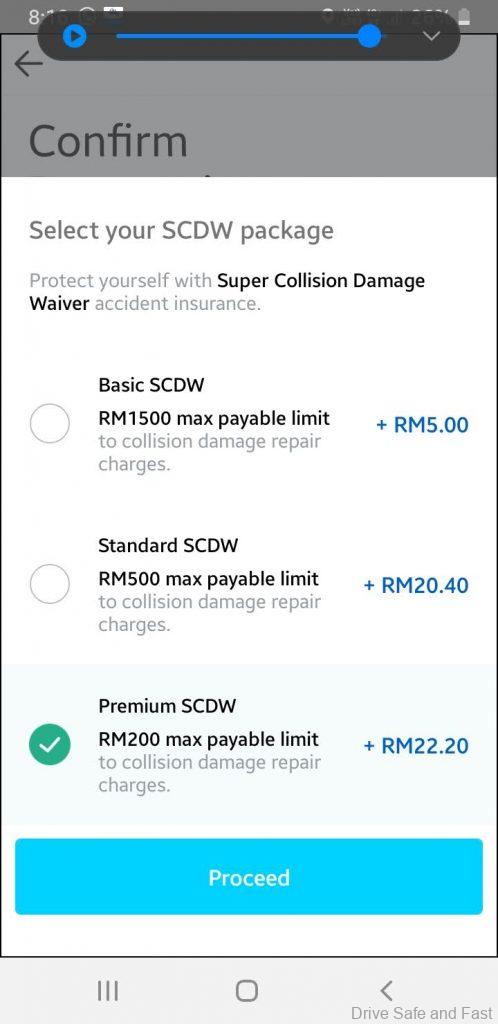The height and width of the screenshot is (1024, 498).
Task: Collapse the floating media player chevron
Action: pyautogui.click(x=431, y=36)
